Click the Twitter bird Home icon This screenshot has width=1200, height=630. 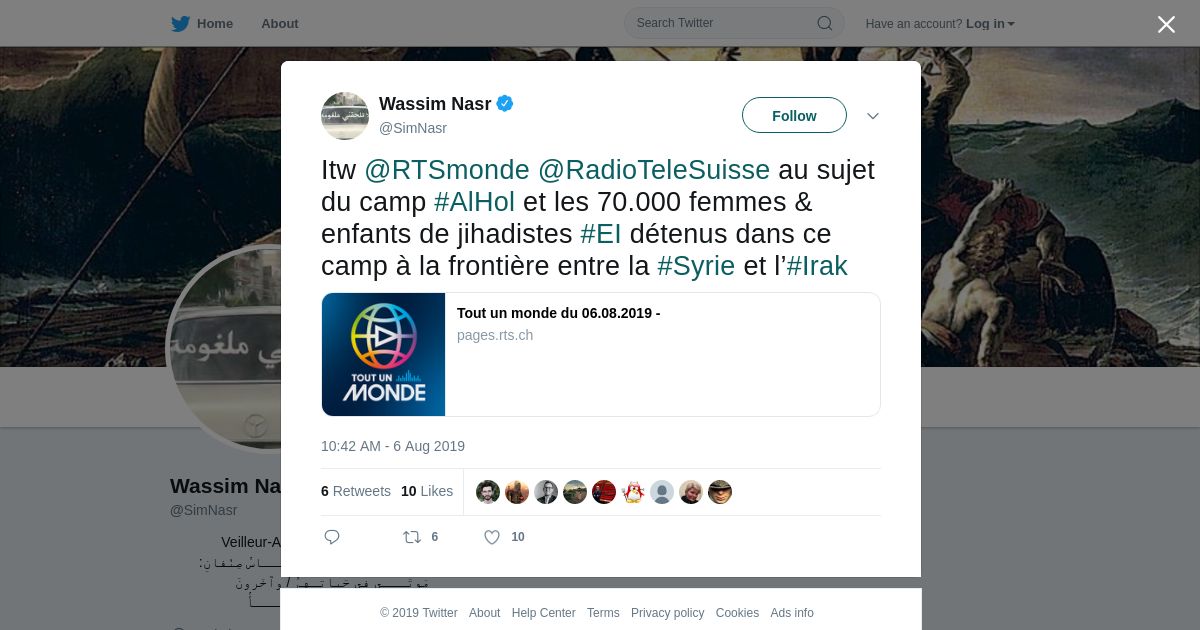tap(180, 23)
